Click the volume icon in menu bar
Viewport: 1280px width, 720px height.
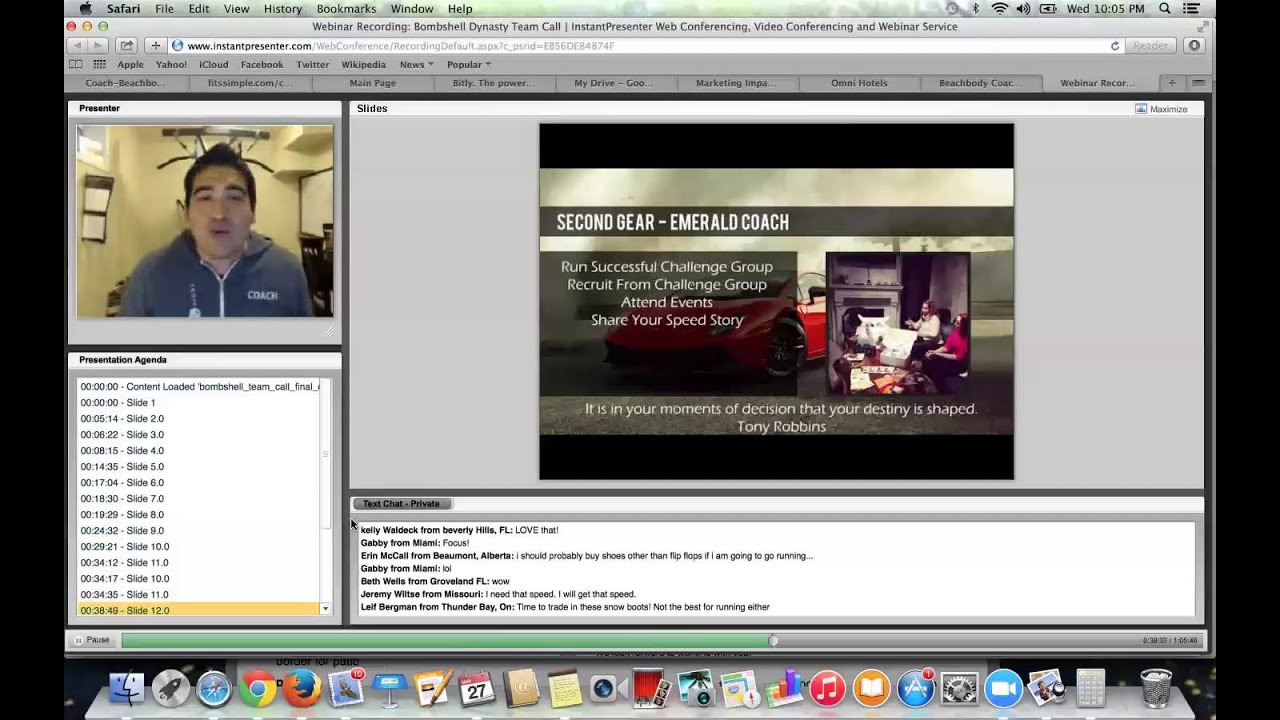click(x=1023, y=9)
